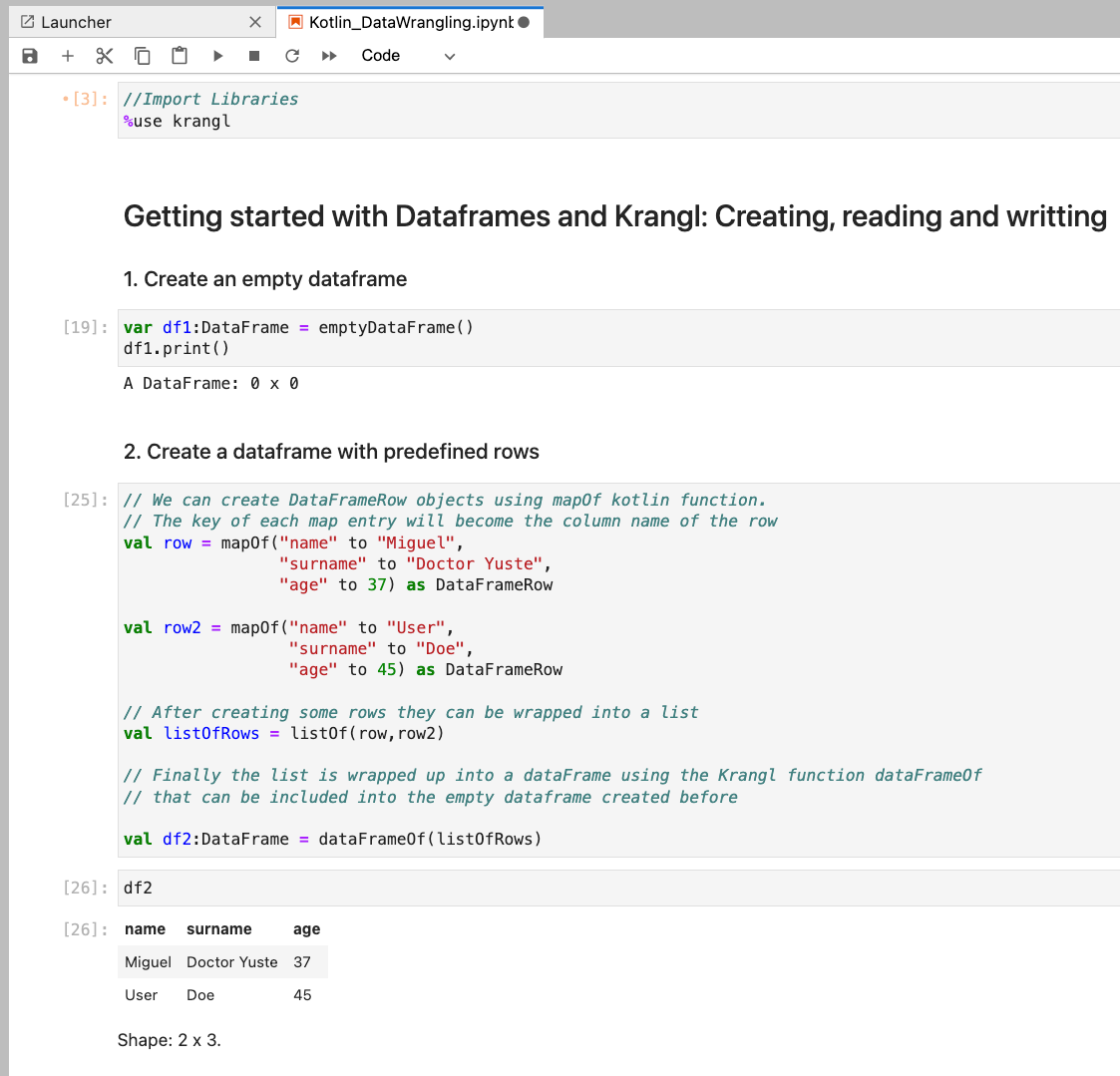The image size is (1120, 1076).
Task: Click the notebook's main Dataframes and Krangl heading
Action: coord(615,216)
